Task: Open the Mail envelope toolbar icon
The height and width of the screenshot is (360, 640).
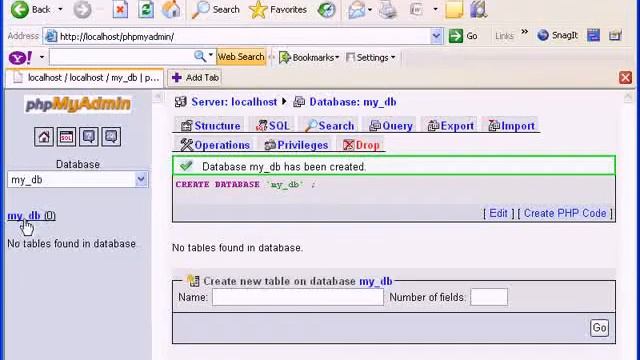Action: (356, 10)
